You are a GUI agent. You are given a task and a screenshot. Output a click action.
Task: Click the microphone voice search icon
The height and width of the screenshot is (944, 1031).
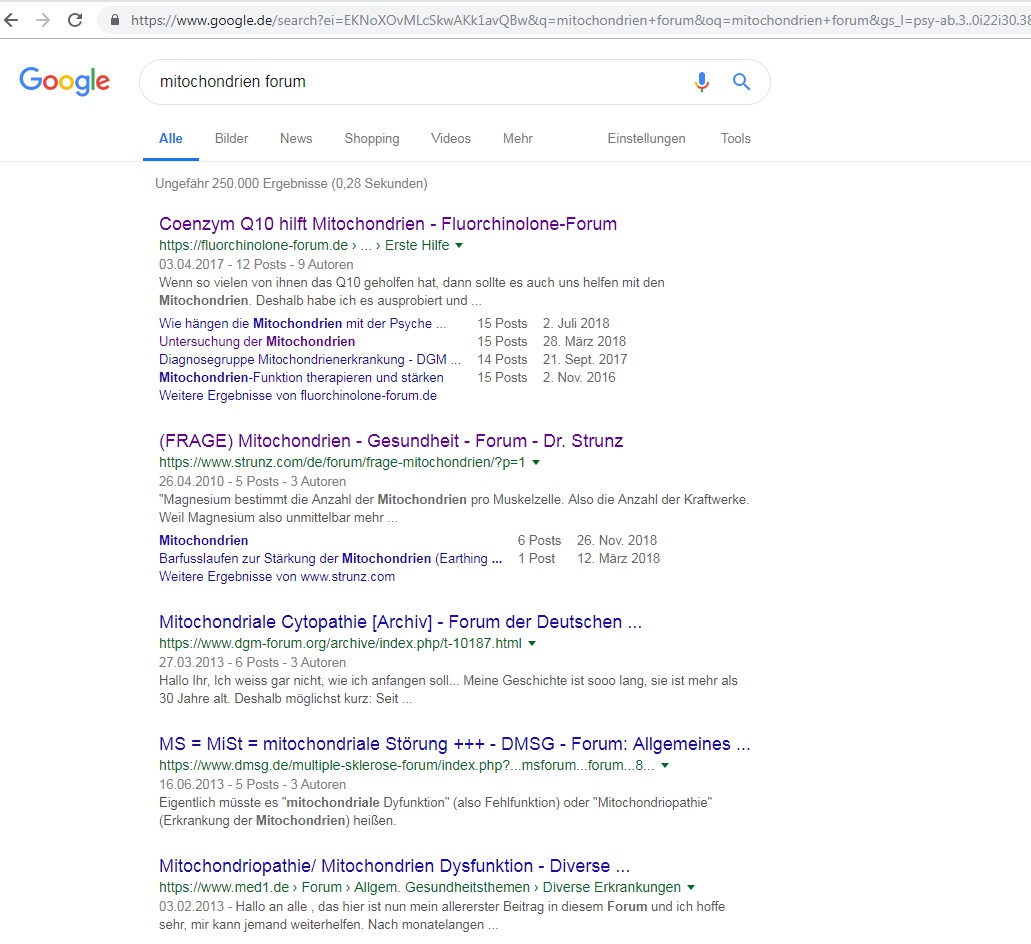point(702,82)
